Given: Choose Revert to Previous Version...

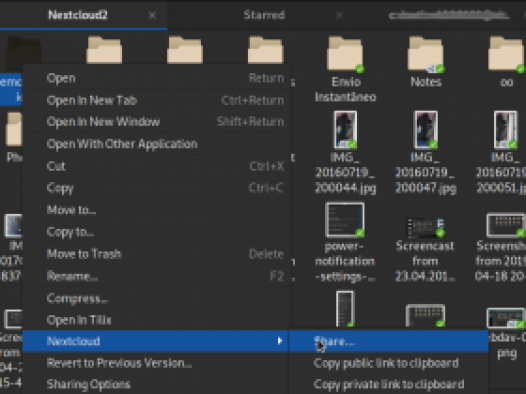Looking at the screenshot, I should [156, 363].
